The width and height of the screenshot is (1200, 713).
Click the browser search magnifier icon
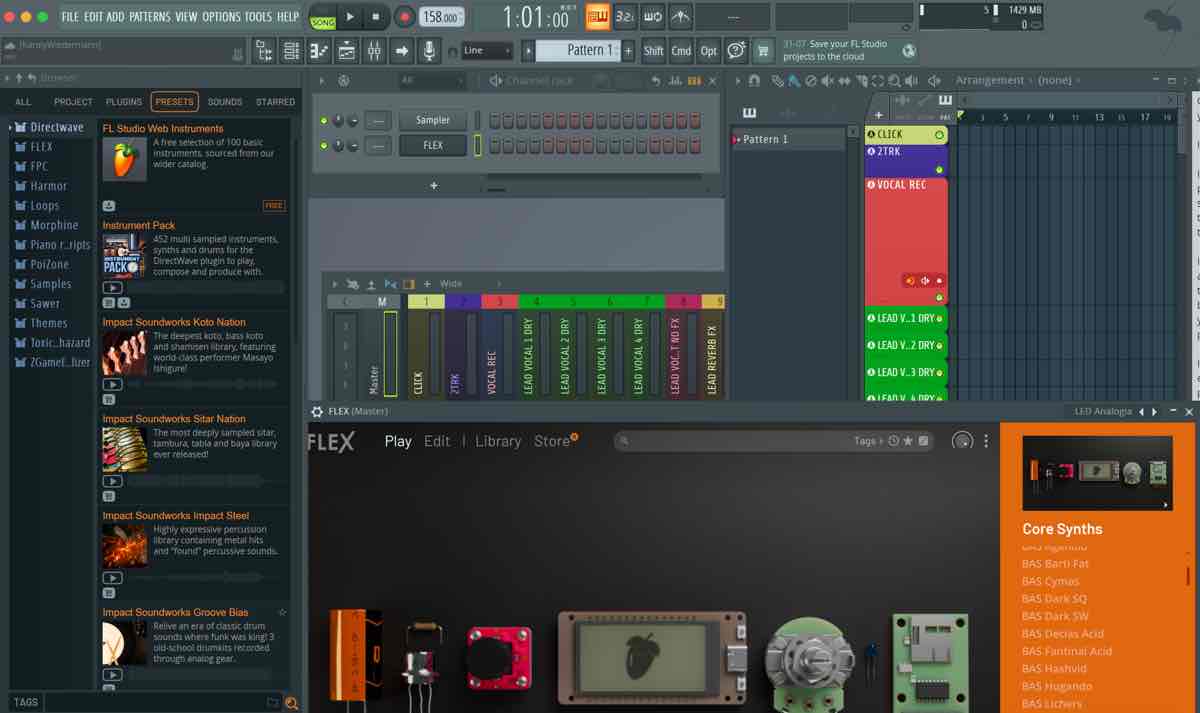click(292, 703)
